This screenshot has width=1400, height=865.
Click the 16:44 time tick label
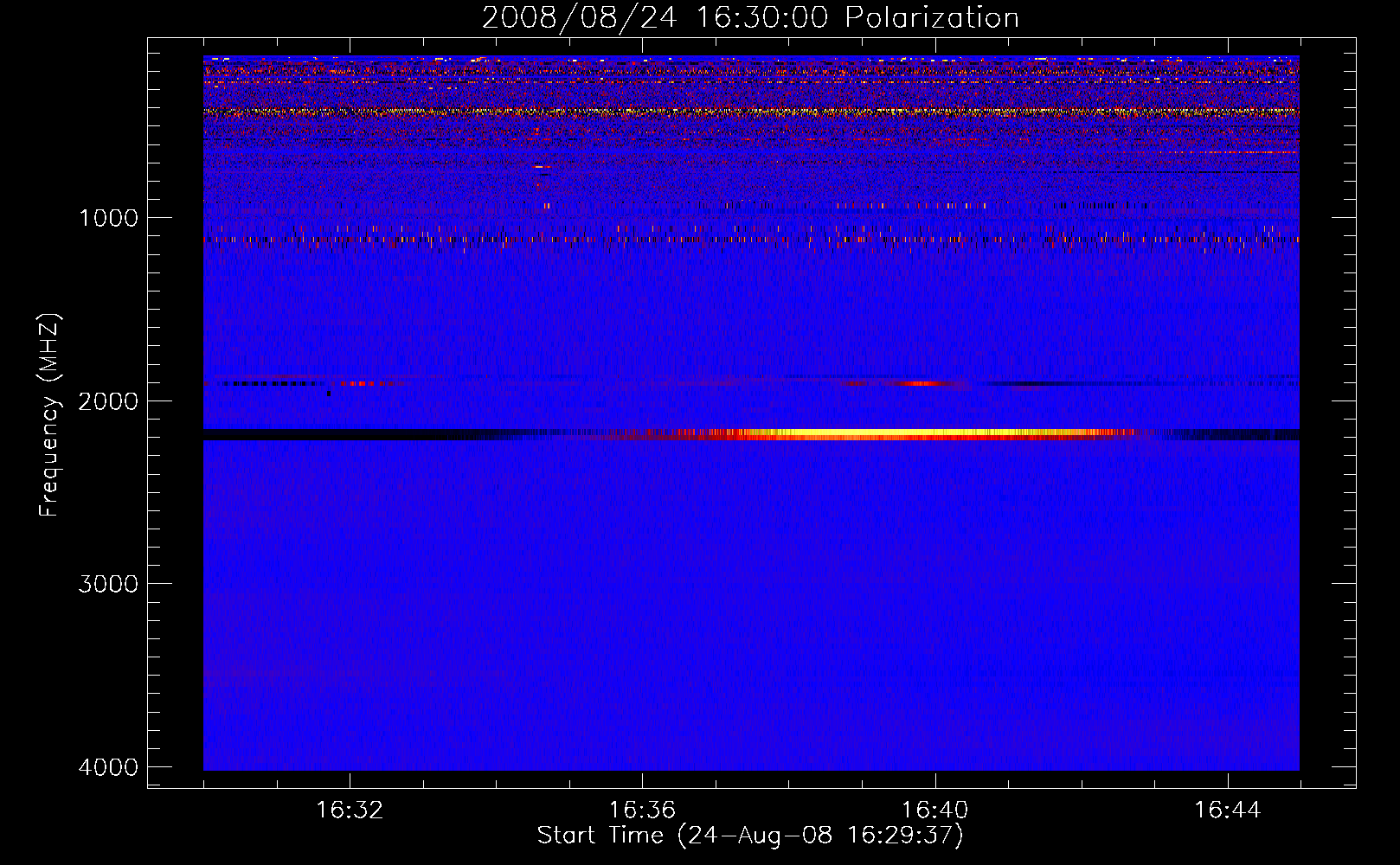point(1228,811)
